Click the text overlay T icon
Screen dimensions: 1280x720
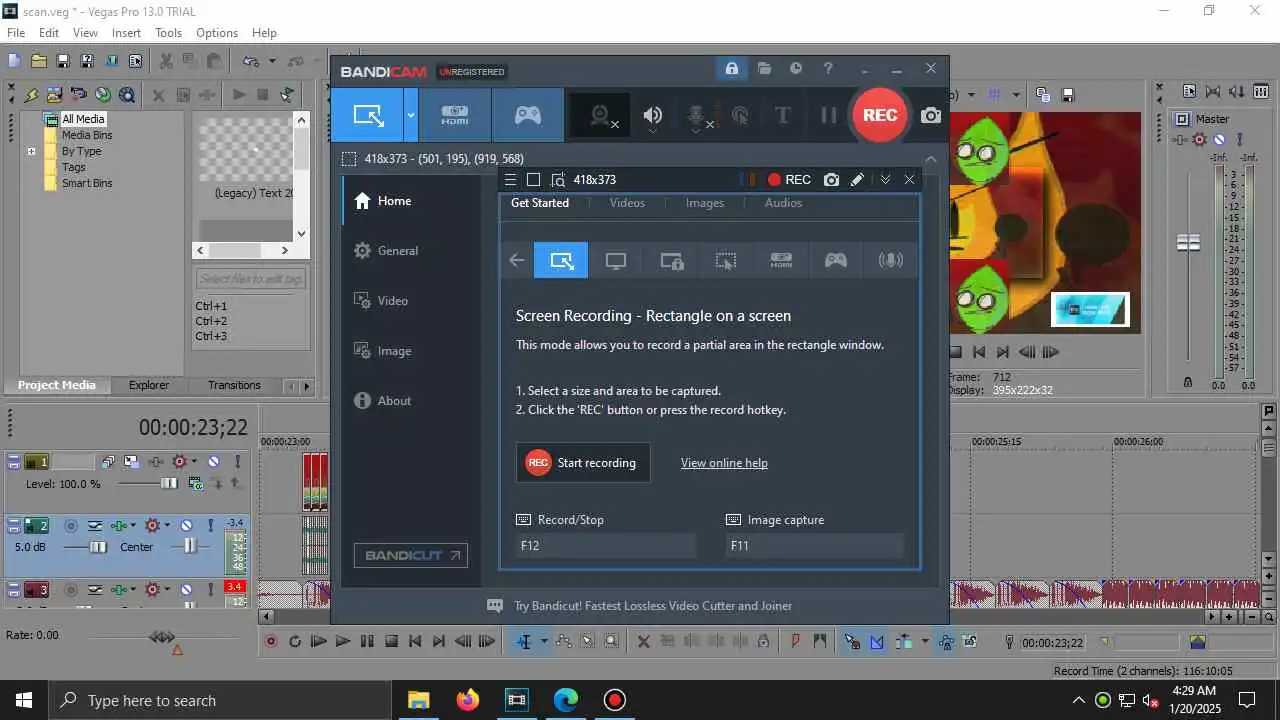783,115
